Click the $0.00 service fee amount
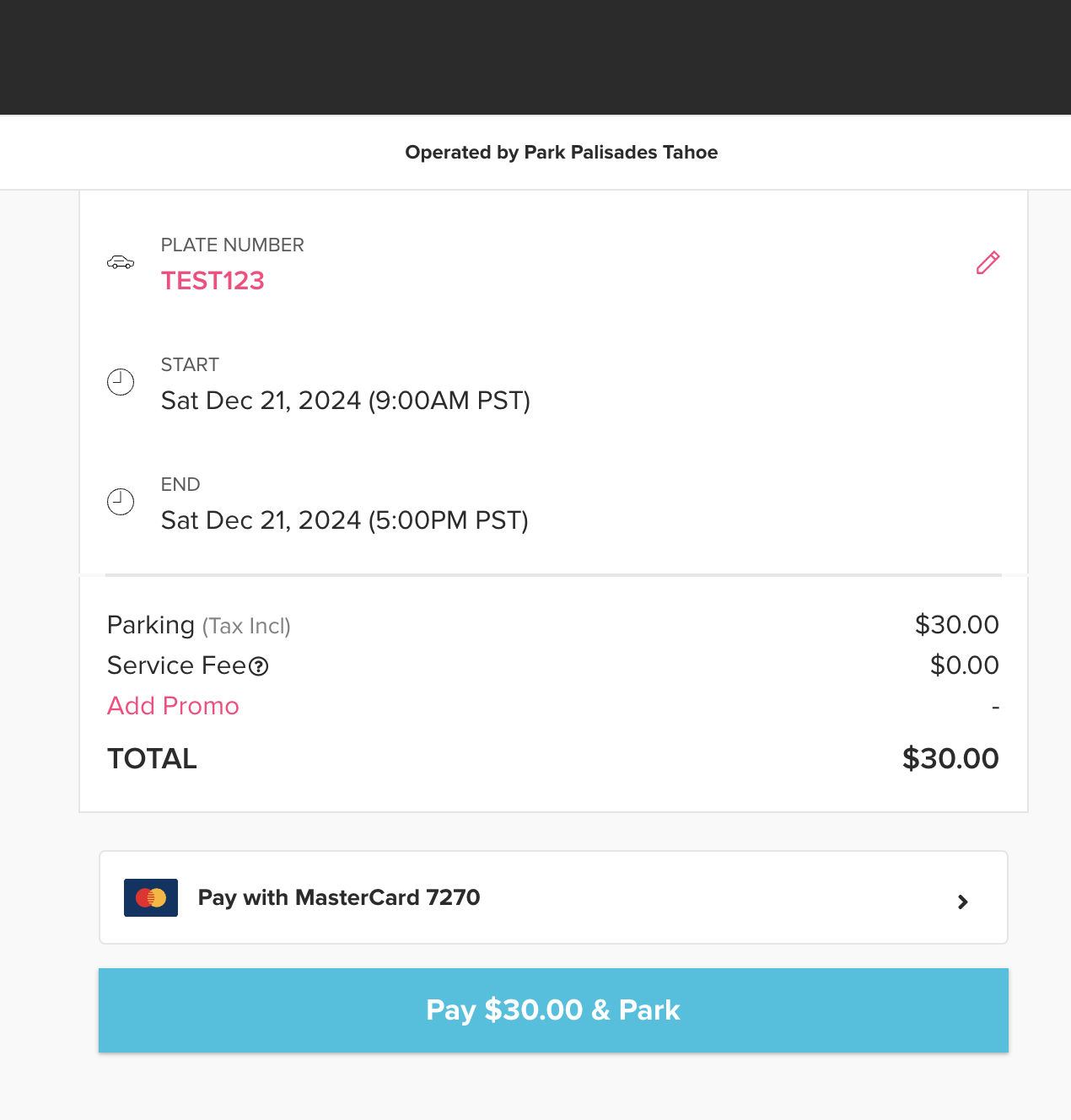The width and height of the screenshot is (1071, 1120). pyautogui.click(x=964, y=665)
